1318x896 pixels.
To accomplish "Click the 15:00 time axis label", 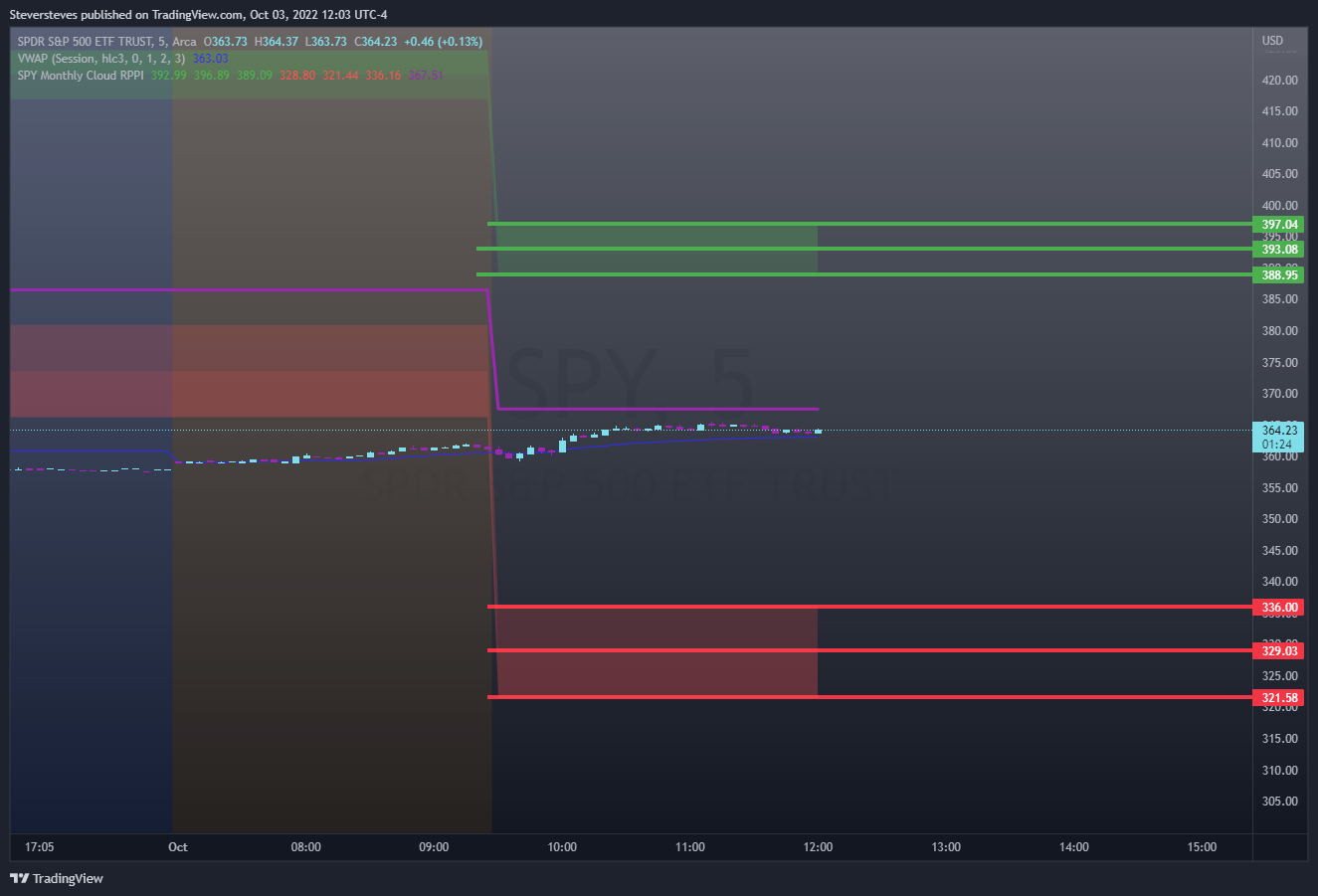I will tap(1202, 847).
